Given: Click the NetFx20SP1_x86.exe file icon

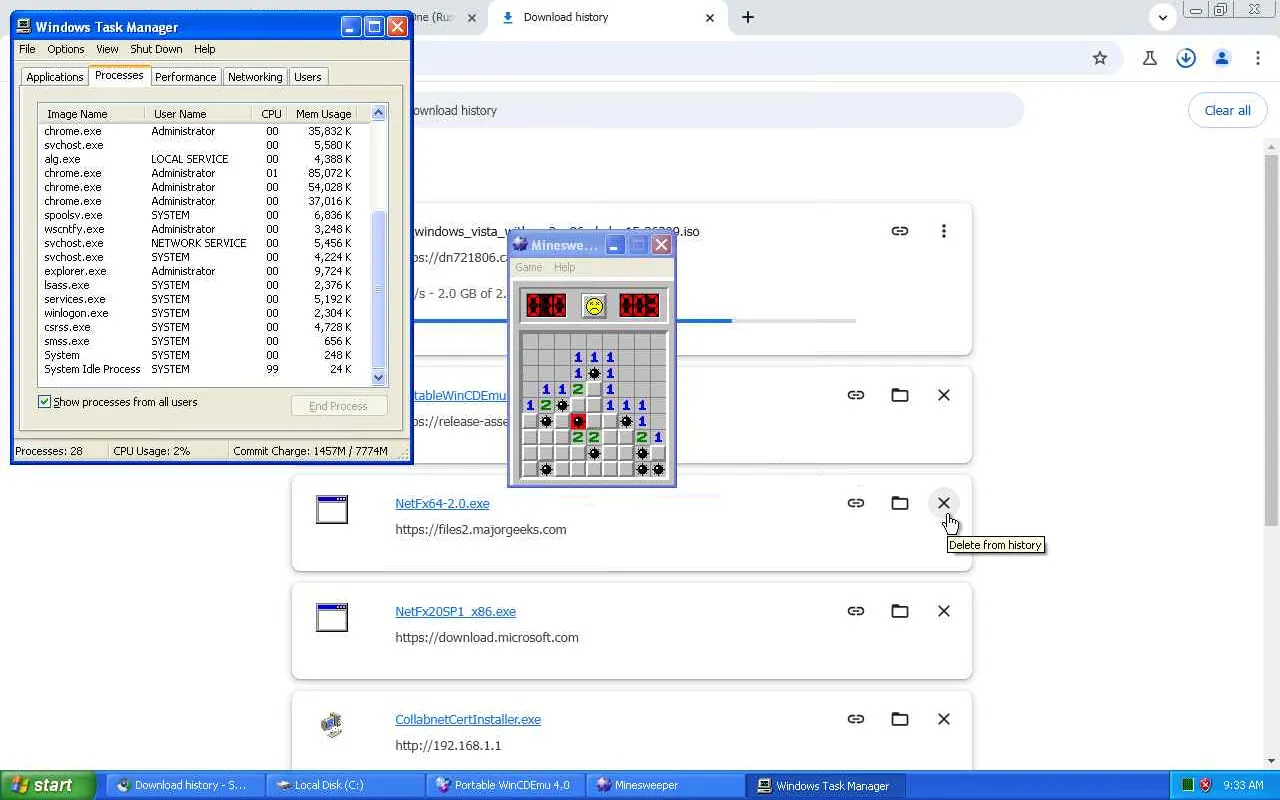Looking at the screenshot, I should coord(332,617).
